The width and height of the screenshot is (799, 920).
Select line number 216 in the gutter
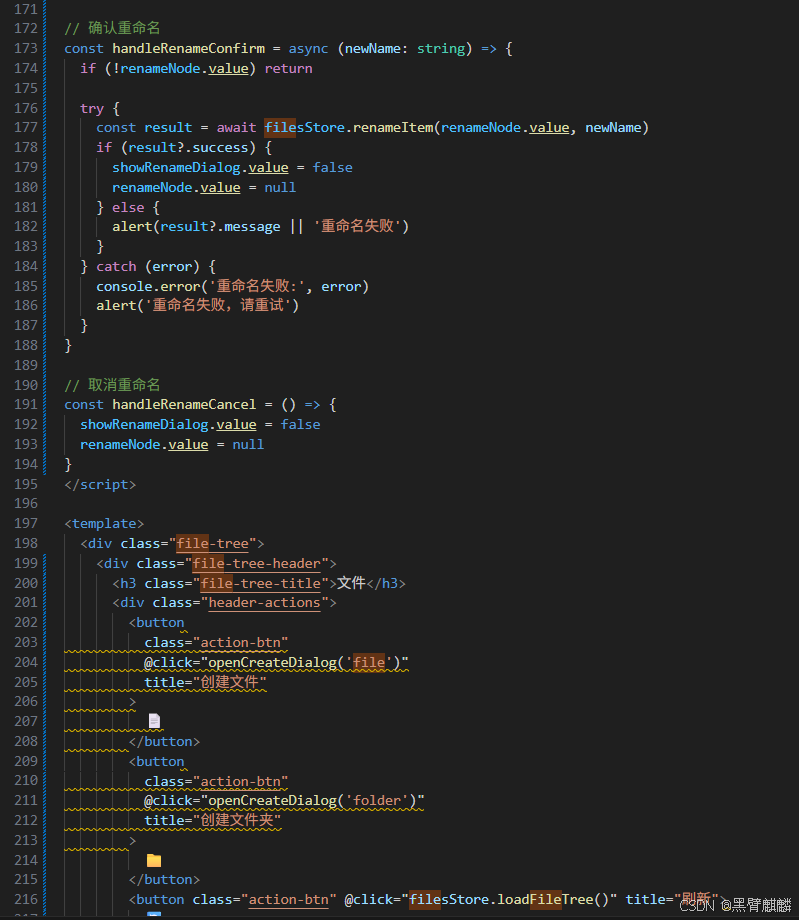(x=26, y=900)
